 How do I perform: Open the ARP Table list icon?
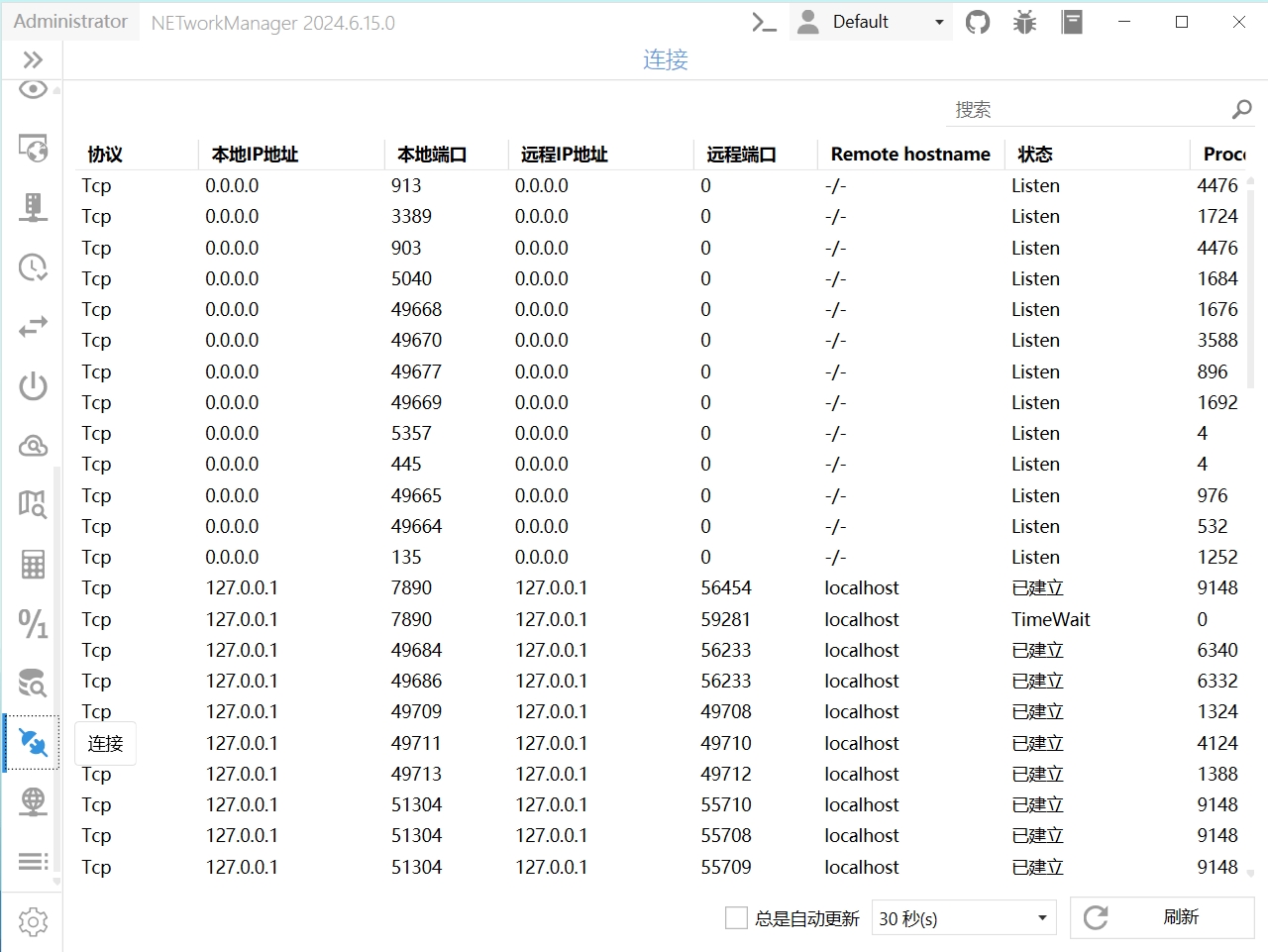click(x=33, y=861)
